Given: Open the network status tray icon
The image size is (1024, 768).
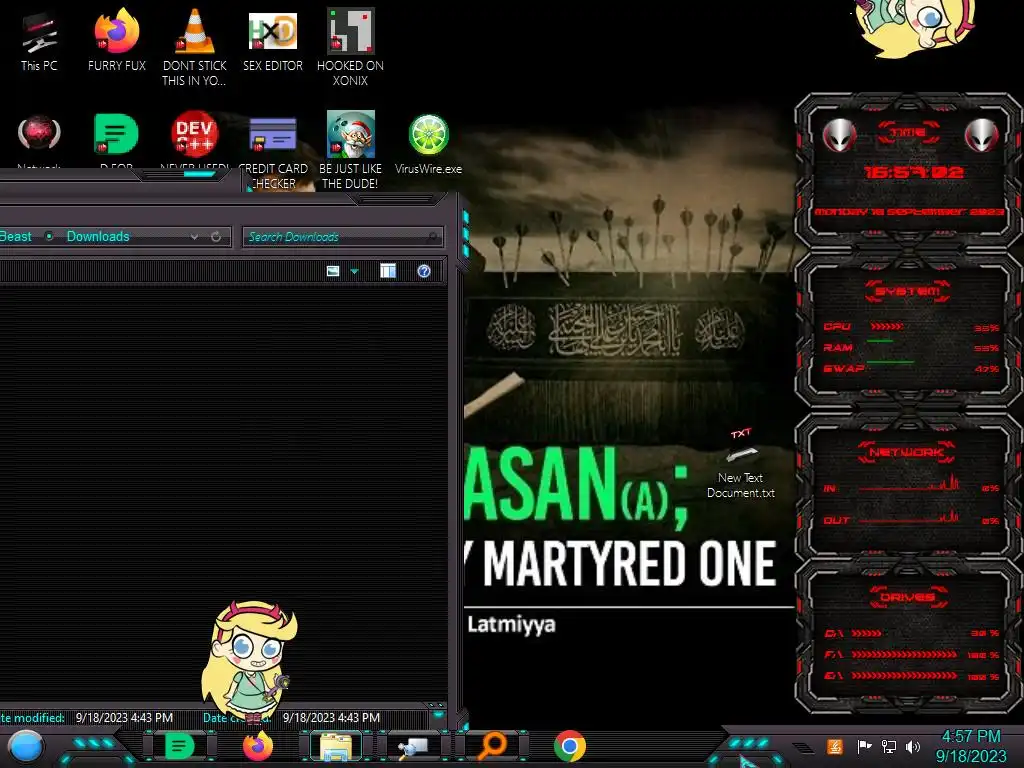Looking at the screenshot, I should coord(888,746).
